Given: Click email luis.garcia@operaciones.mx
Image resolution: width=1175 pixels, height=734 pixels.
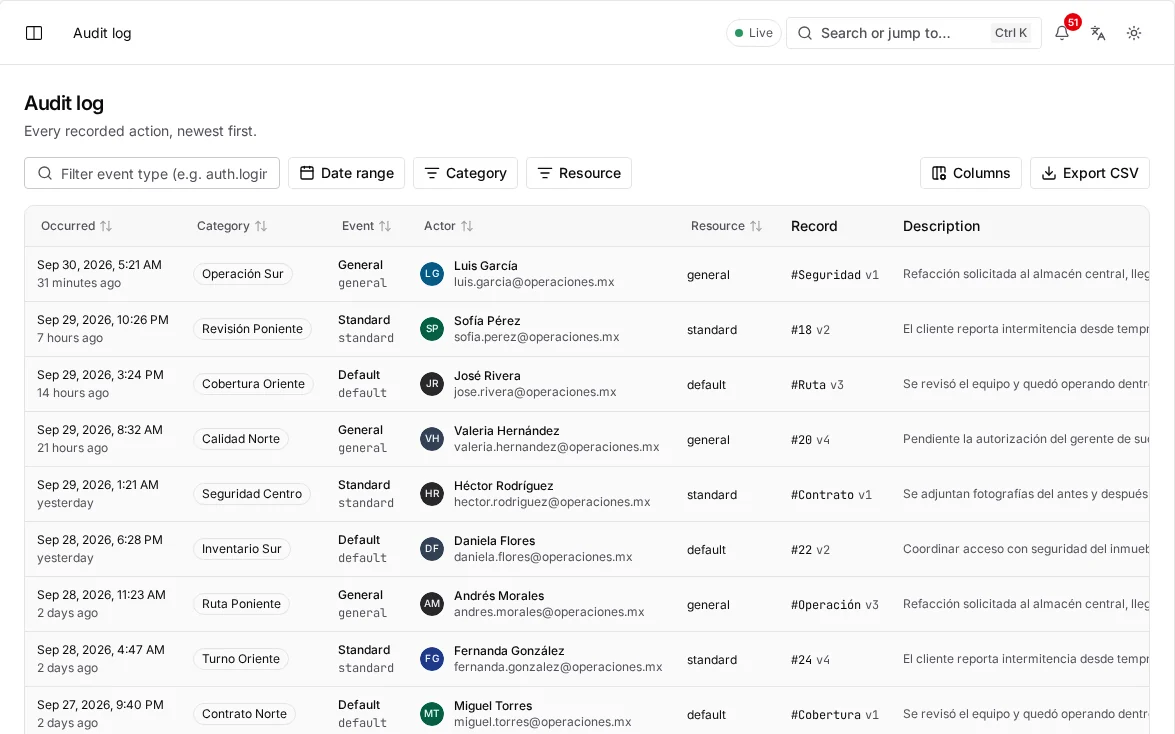Looking at the screenshot, I should point(534,283).
